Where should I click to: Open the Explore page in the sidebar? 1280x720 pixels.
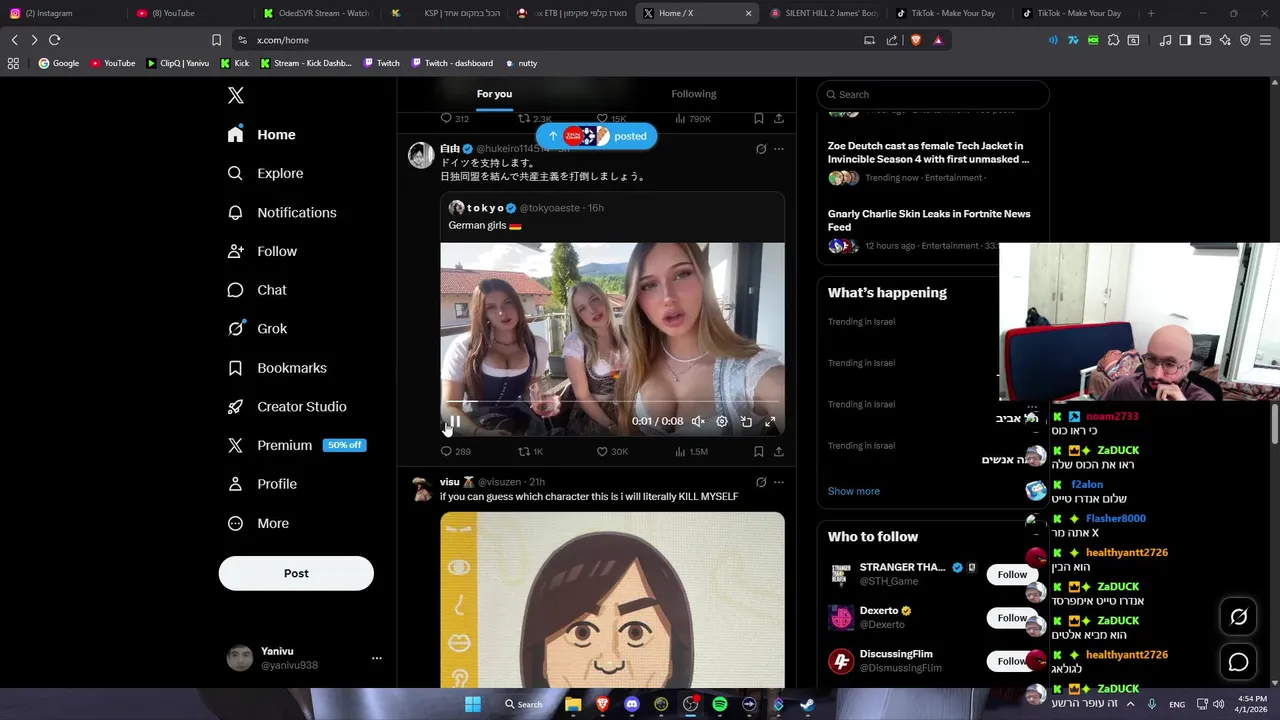click(x=265, y=173)
